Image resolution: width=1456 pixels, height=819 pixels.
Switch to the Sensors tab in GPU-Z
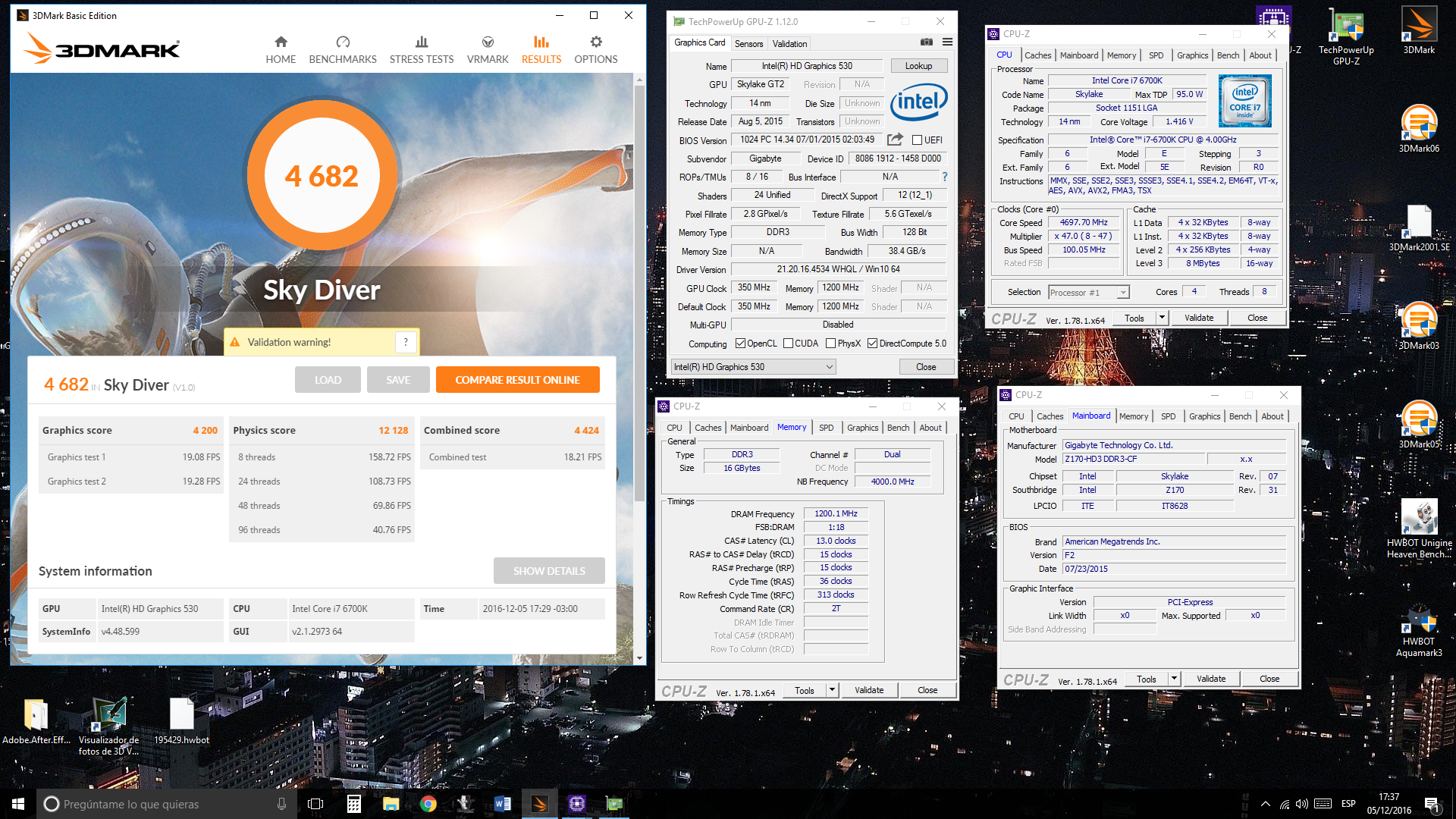click(748, 44)
